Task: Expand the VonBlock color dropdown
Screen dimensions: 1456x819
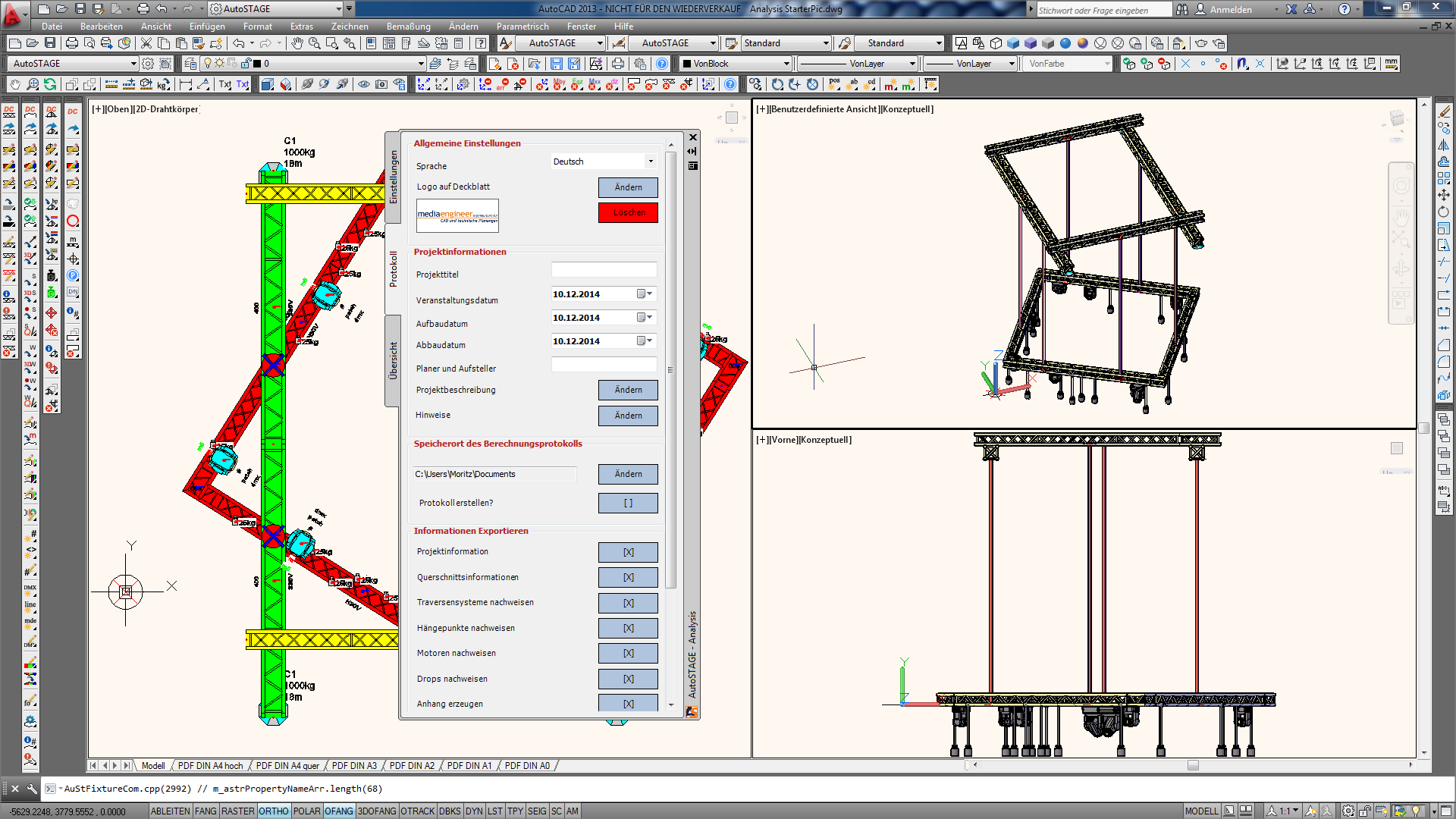Action: [x=786, y=64]
